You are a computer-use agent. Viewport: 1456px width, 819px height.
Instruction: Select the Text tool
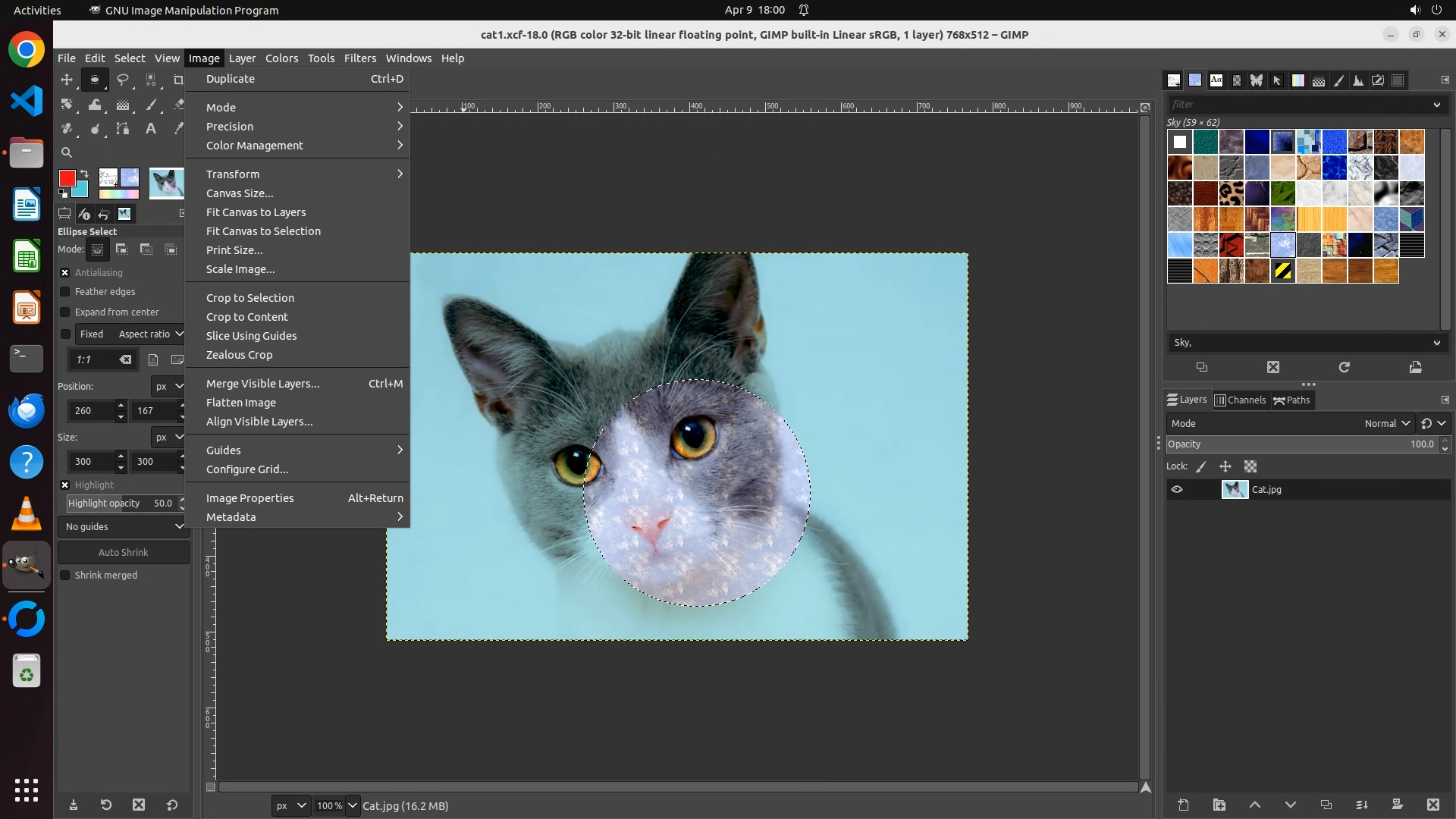click(151, 129)
